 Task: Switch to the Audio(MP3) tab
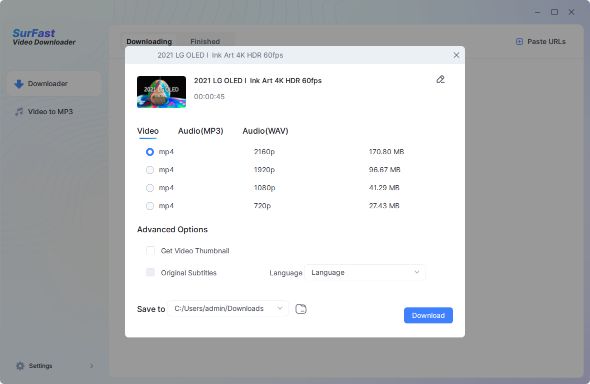[x=201, y=131]
